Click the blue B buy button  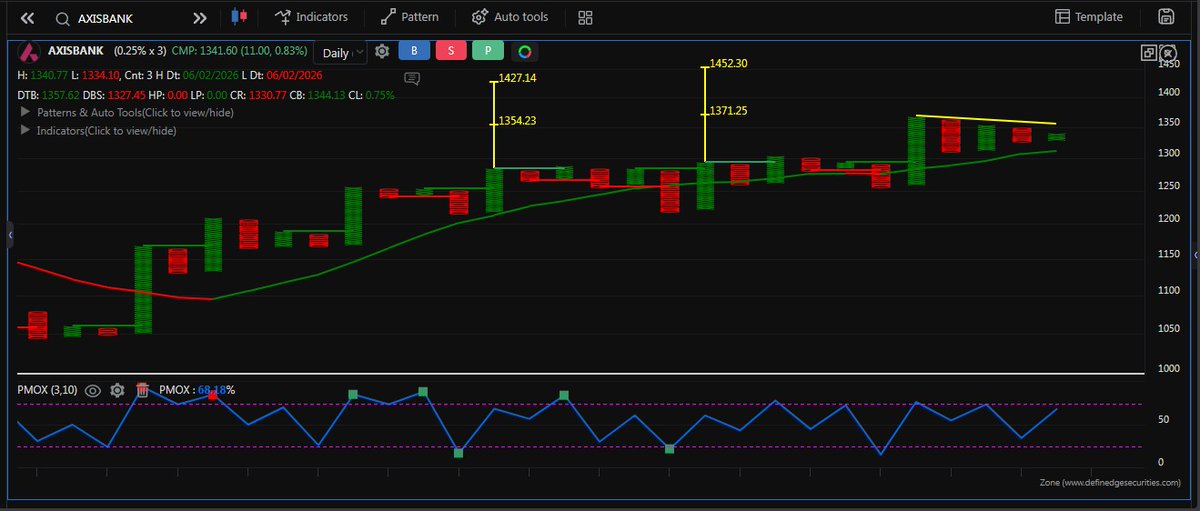414,51
